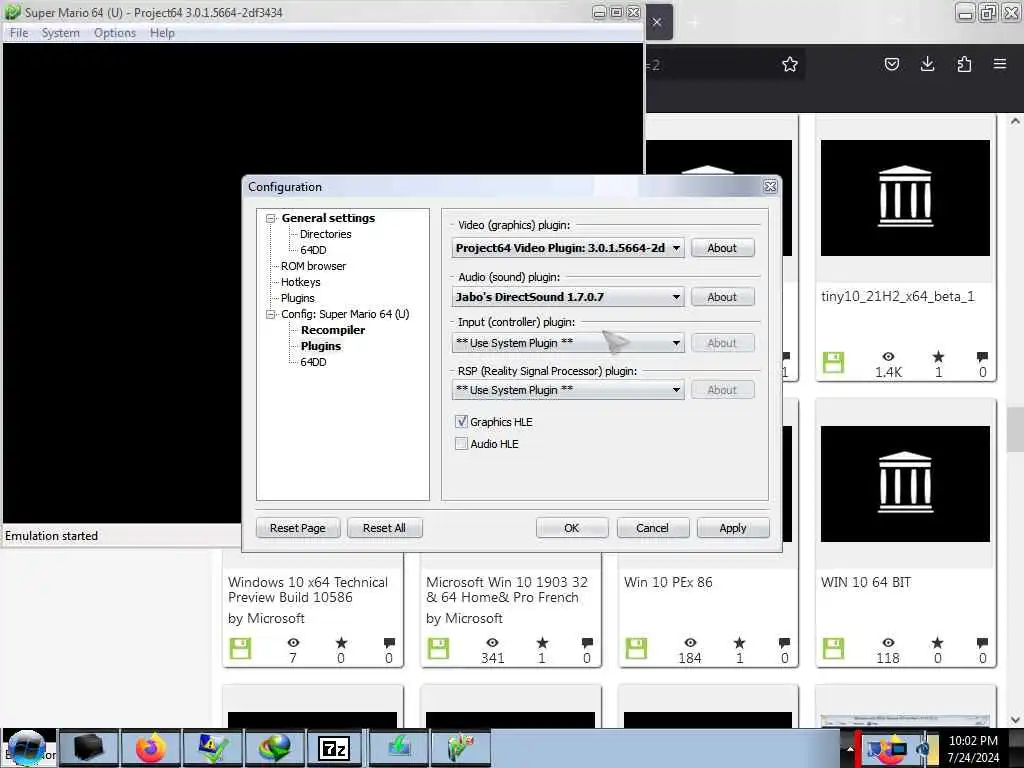Open RSP plugin dropdown
This screenshot has height=768, width=1024.
click(x=568, y=390)
